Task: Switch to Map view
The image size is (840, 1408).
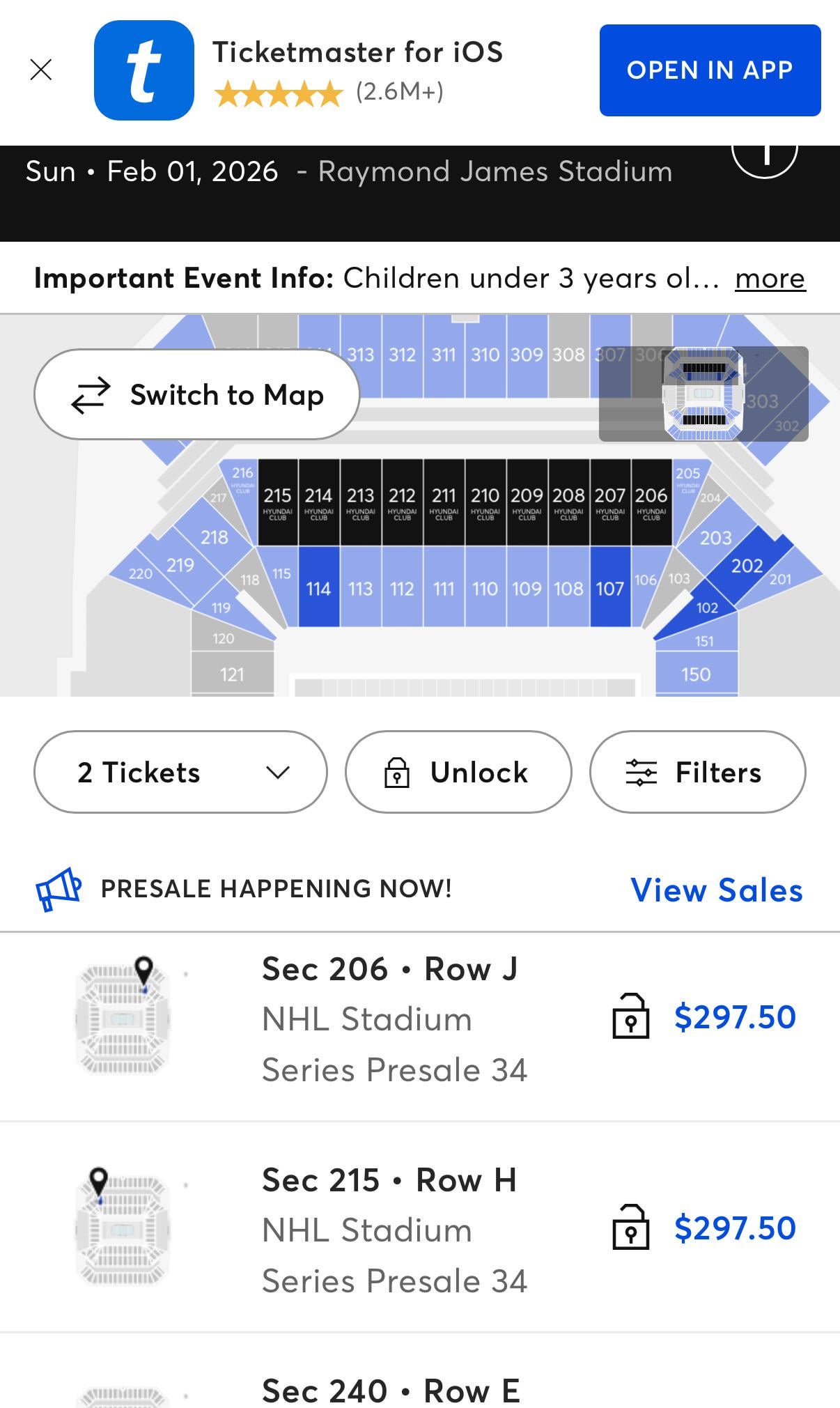Action: tap(197, 395)
